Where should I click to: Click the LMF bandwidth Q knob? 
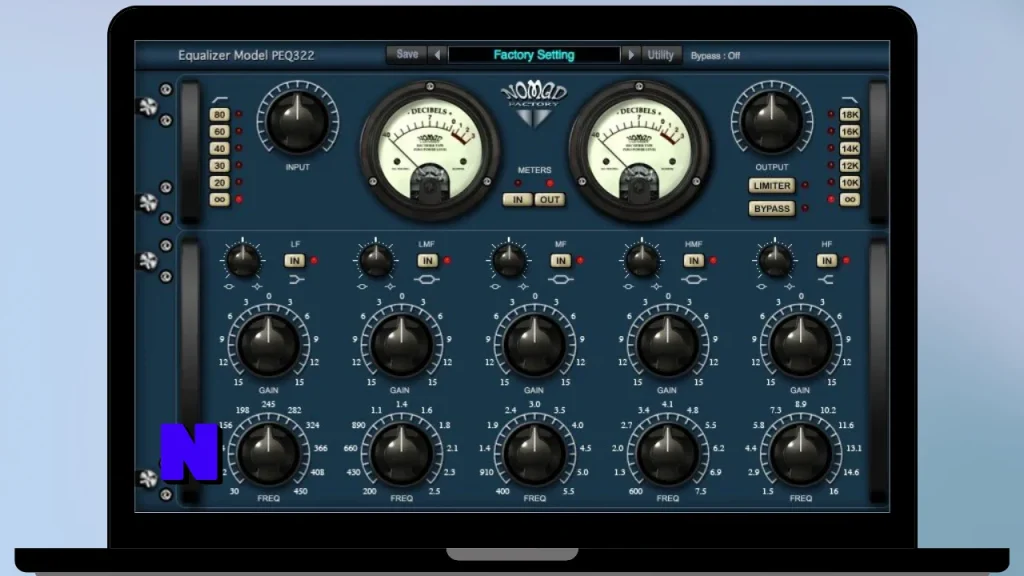pyautogui.click(x=376, y=260)
